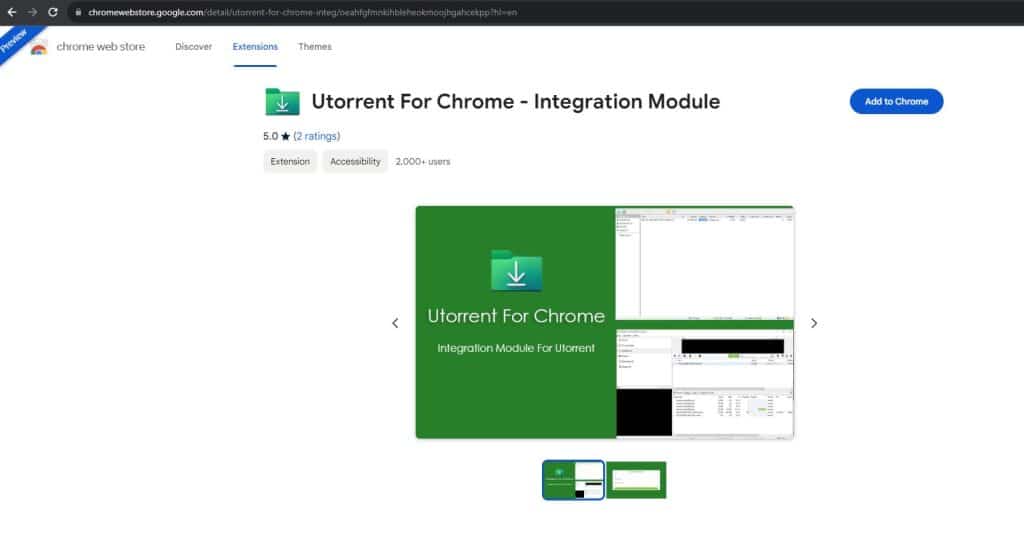The width and height of the screenshot is (1024, 533).
Task: Click the Extension category chip
Action: 290,161
